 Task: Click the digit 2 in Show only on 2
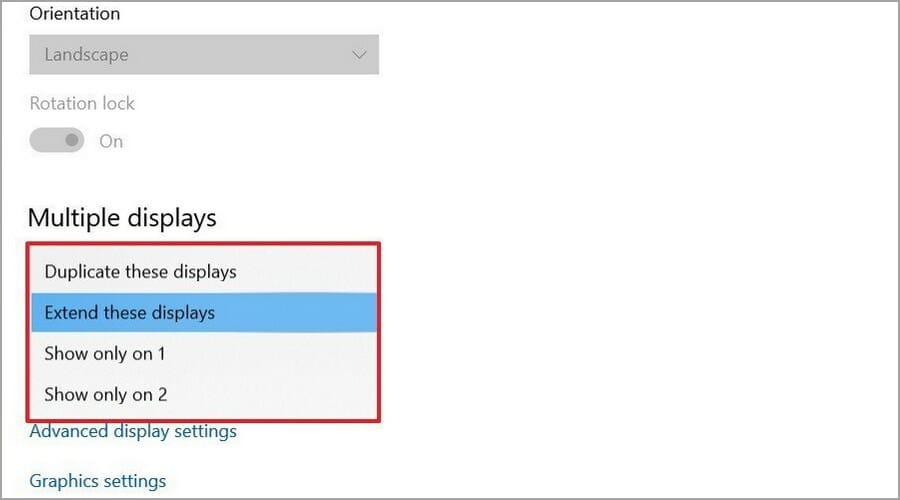pyautogui.click(x=162, y=394)
